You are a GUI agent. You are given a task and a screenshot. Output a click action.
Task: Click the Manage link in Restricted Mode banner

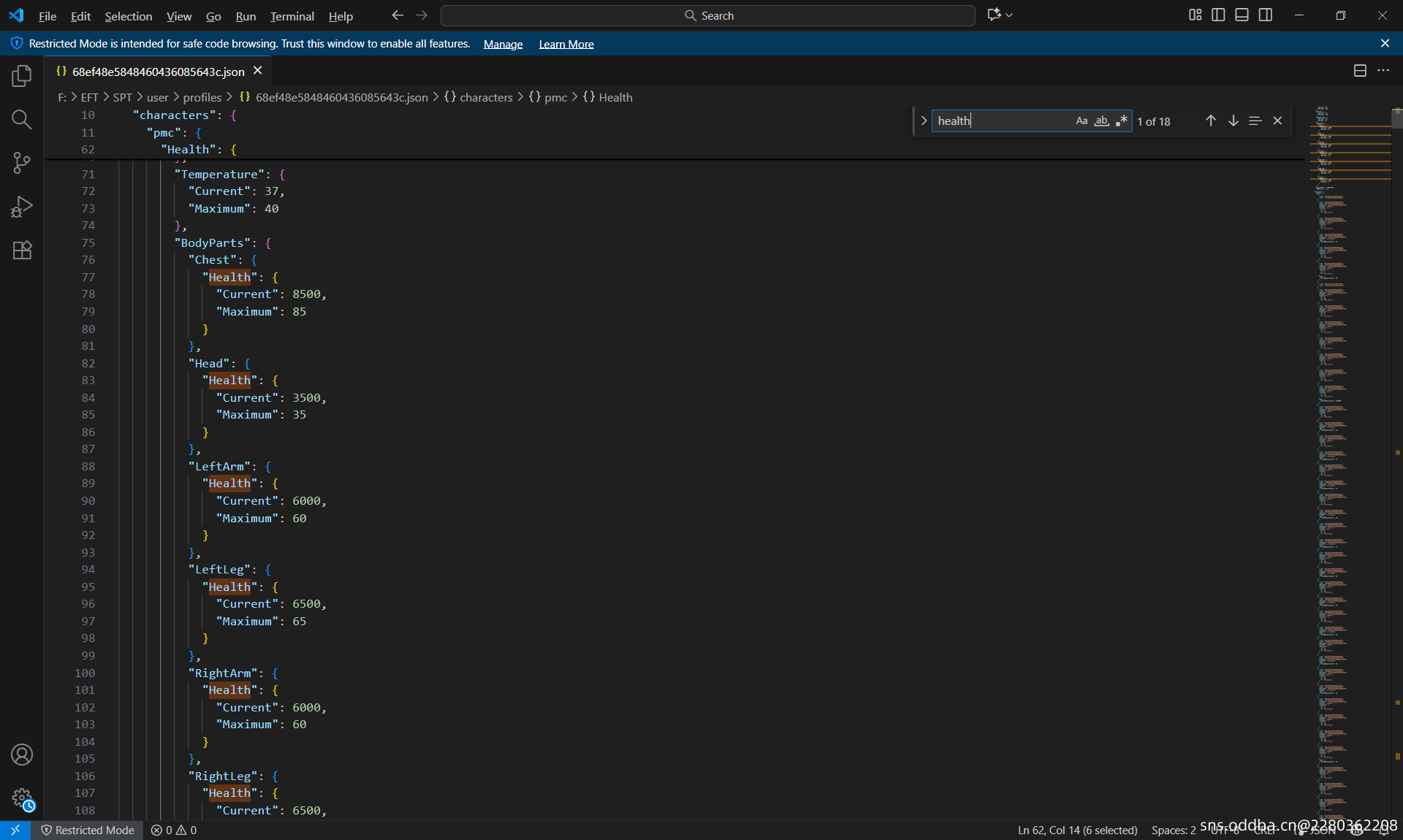(503, 45)
